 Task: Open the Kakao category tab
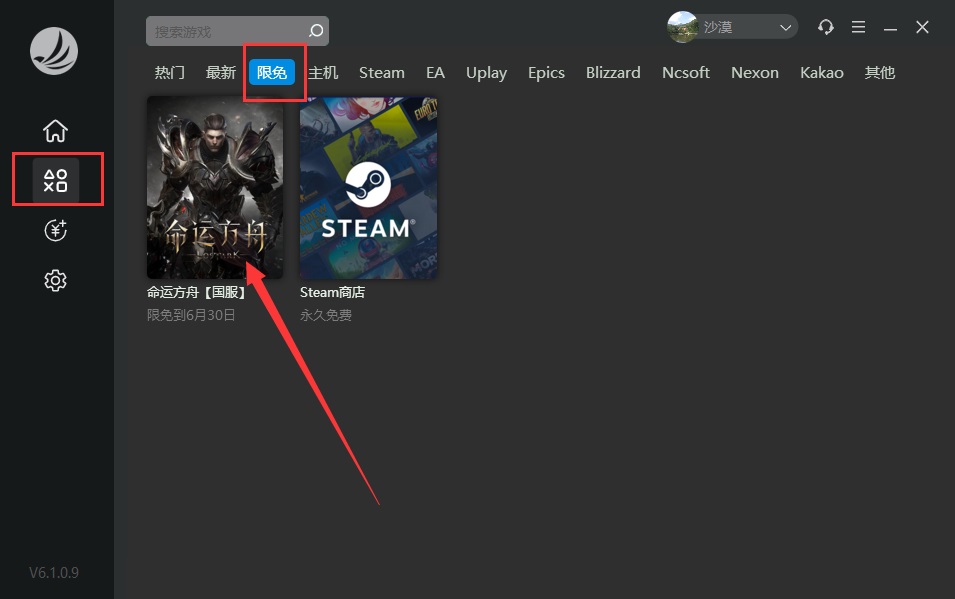822,73
